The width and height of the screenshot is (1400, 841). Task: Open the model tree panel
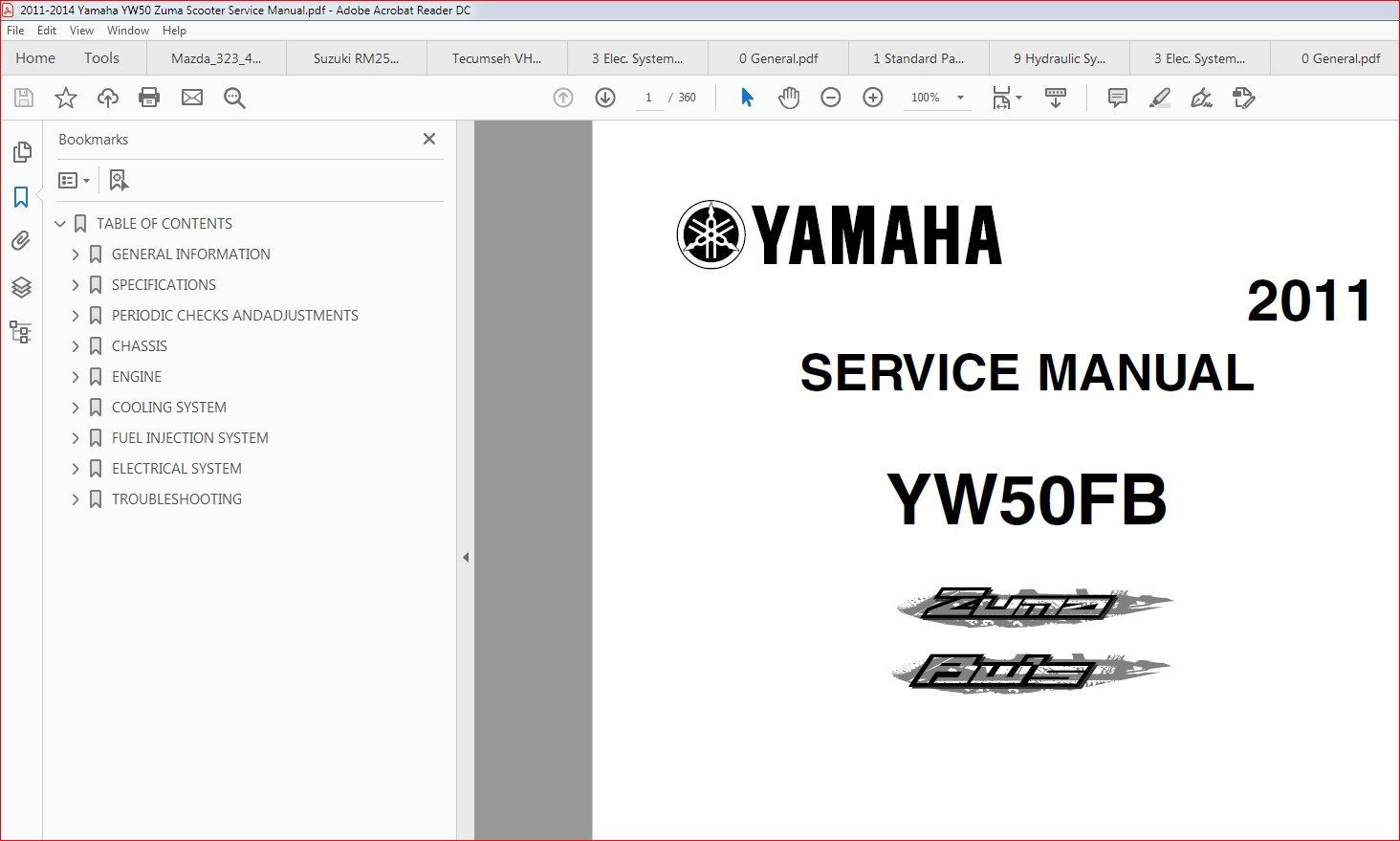click(x=21, y=332)
